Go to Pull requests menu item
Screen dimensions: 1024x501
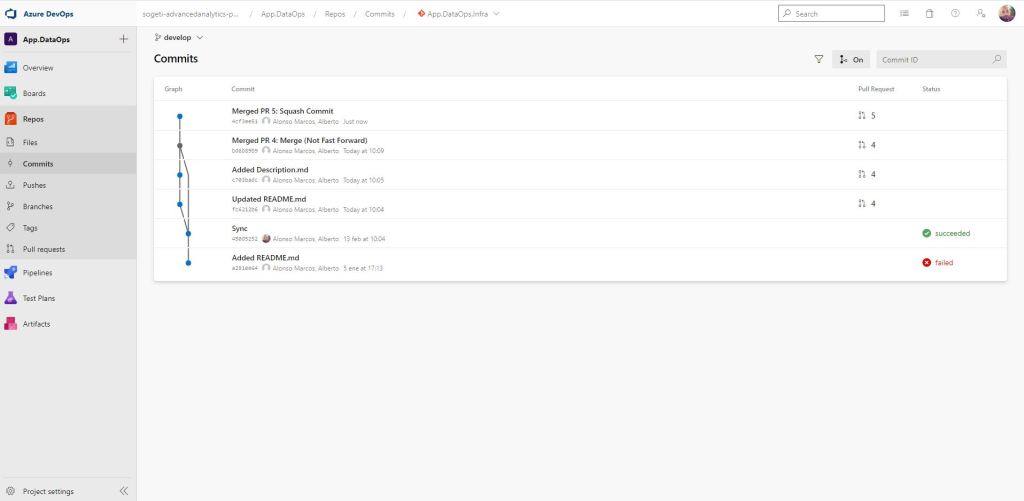(x=43, y=249)
